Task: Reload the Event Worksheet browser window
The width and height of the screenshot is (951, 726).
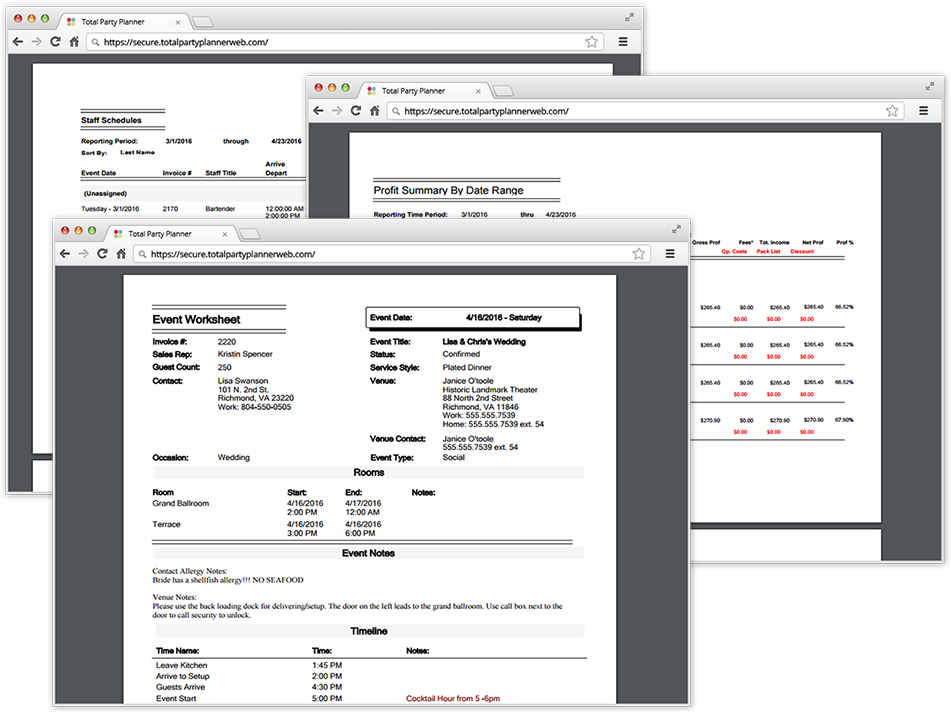Action: (102, 254)
